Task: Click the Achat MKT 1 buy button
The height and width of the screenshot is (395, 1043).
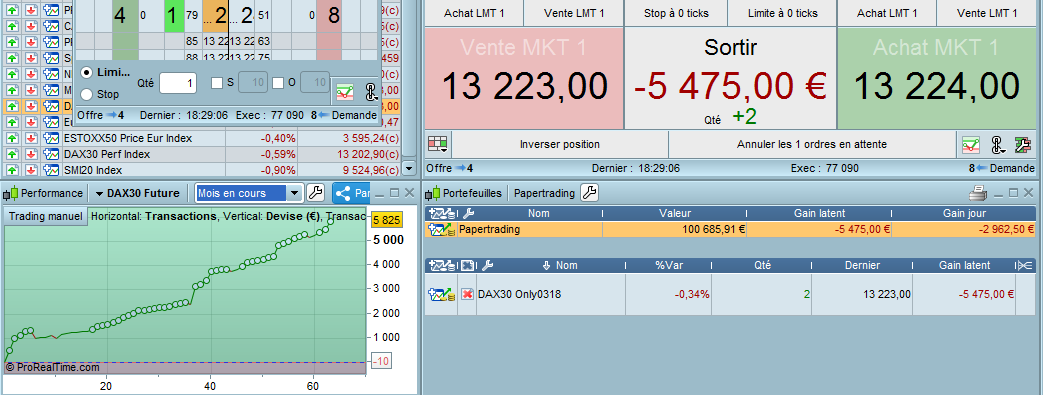Action: click(x=937, y=78)
